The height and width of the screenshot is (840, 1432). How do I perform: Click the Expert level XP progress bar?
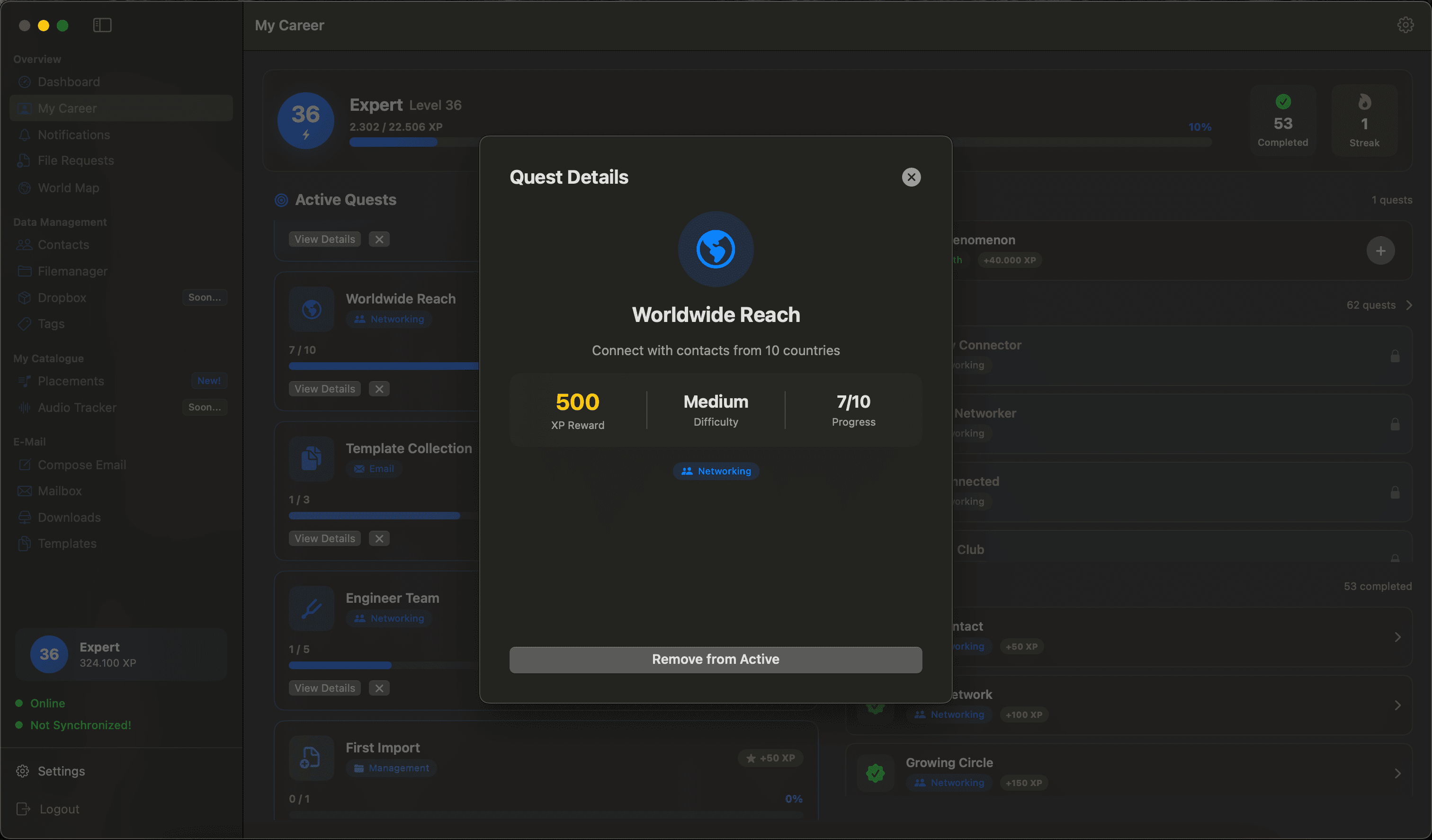point(393,142)
